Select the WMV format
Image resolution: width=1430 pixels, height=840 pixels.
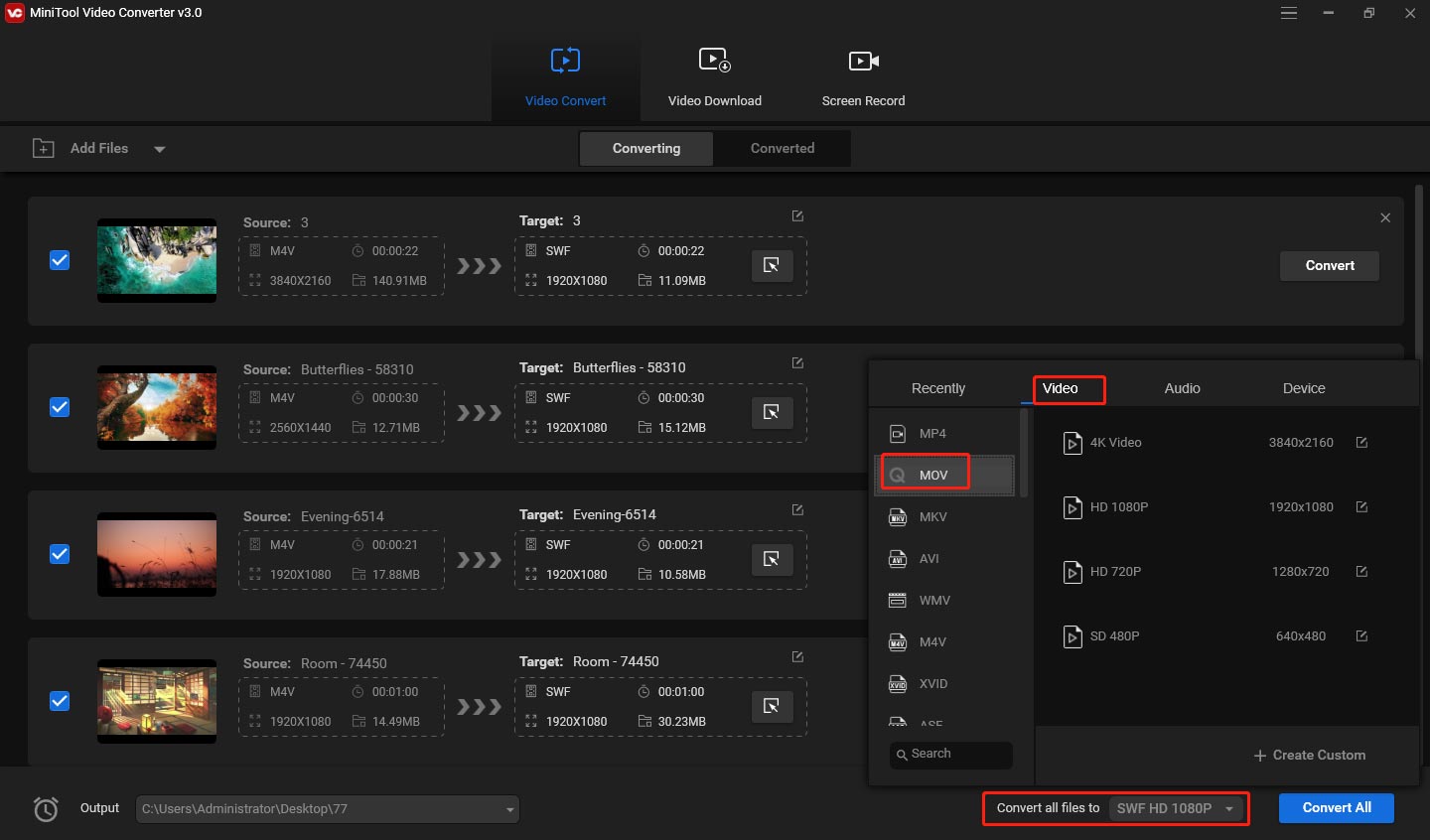(944, 601)
